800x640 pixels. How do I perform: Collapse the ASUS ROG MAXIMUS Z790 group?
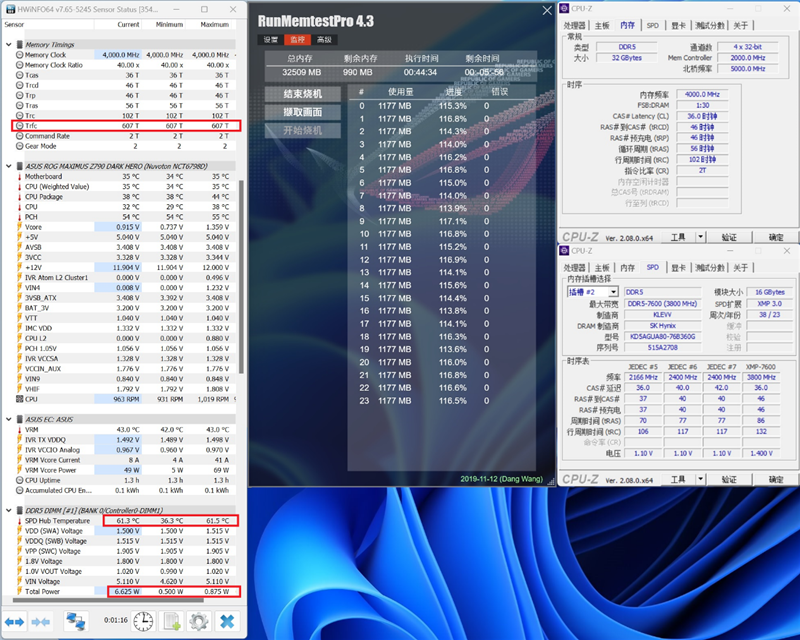pyautogui.click(x=9, y=166)
